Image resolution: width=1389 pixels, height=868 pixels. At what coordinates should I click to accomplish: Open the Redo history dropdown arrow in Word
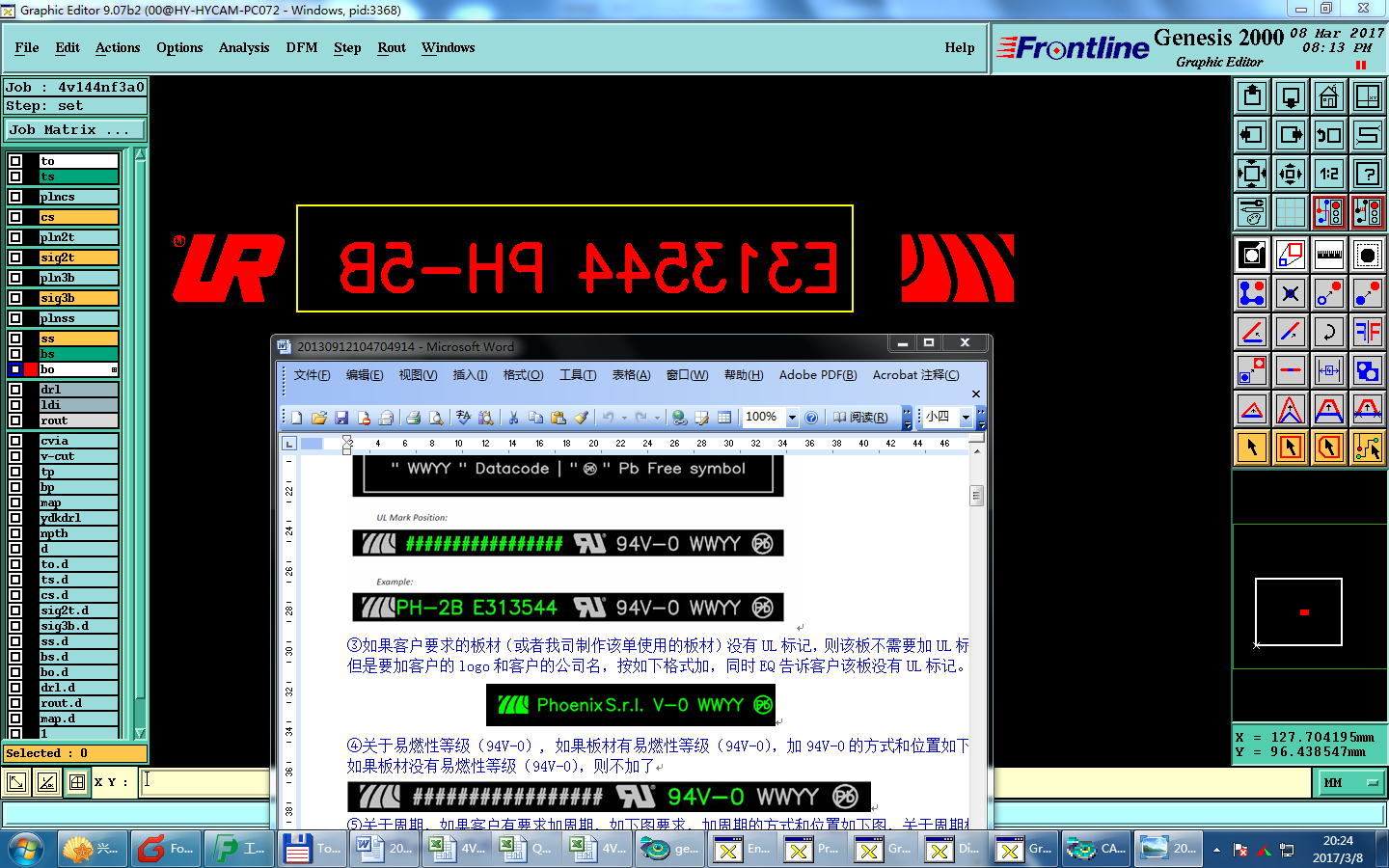pos(657,418)
